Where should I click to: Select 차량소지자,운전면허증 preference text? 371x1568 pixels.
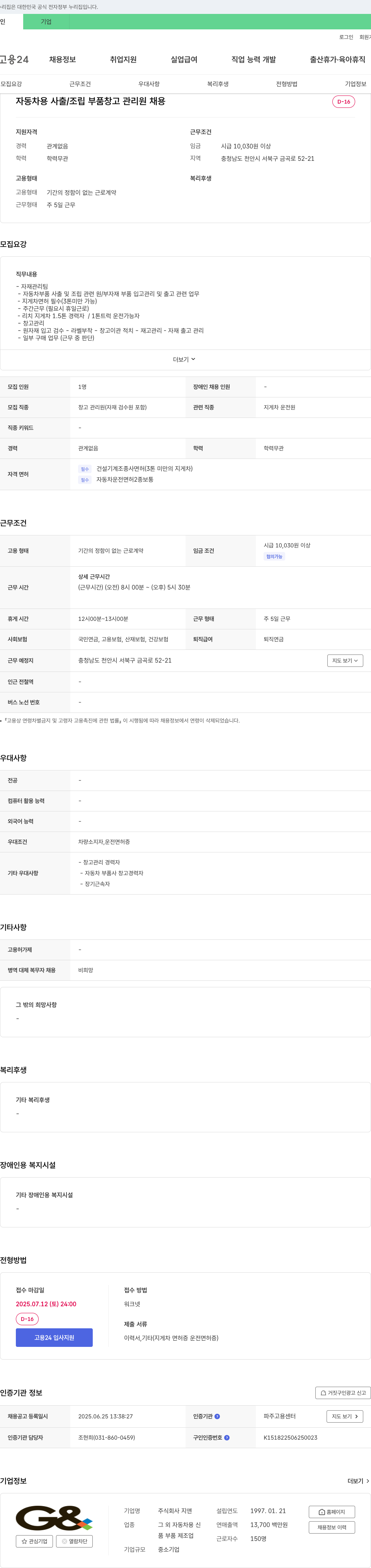tap(104, 842)
